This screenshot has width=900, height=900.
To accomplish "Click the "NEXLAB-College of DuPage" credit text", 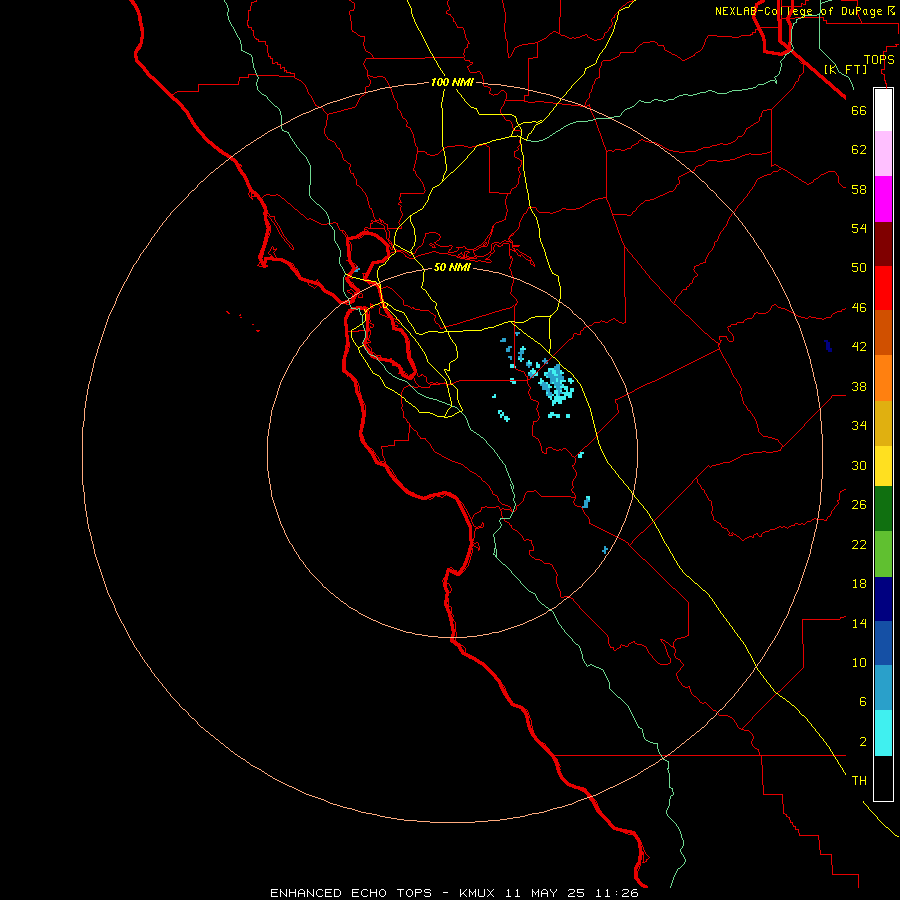I will click(798, 11).
